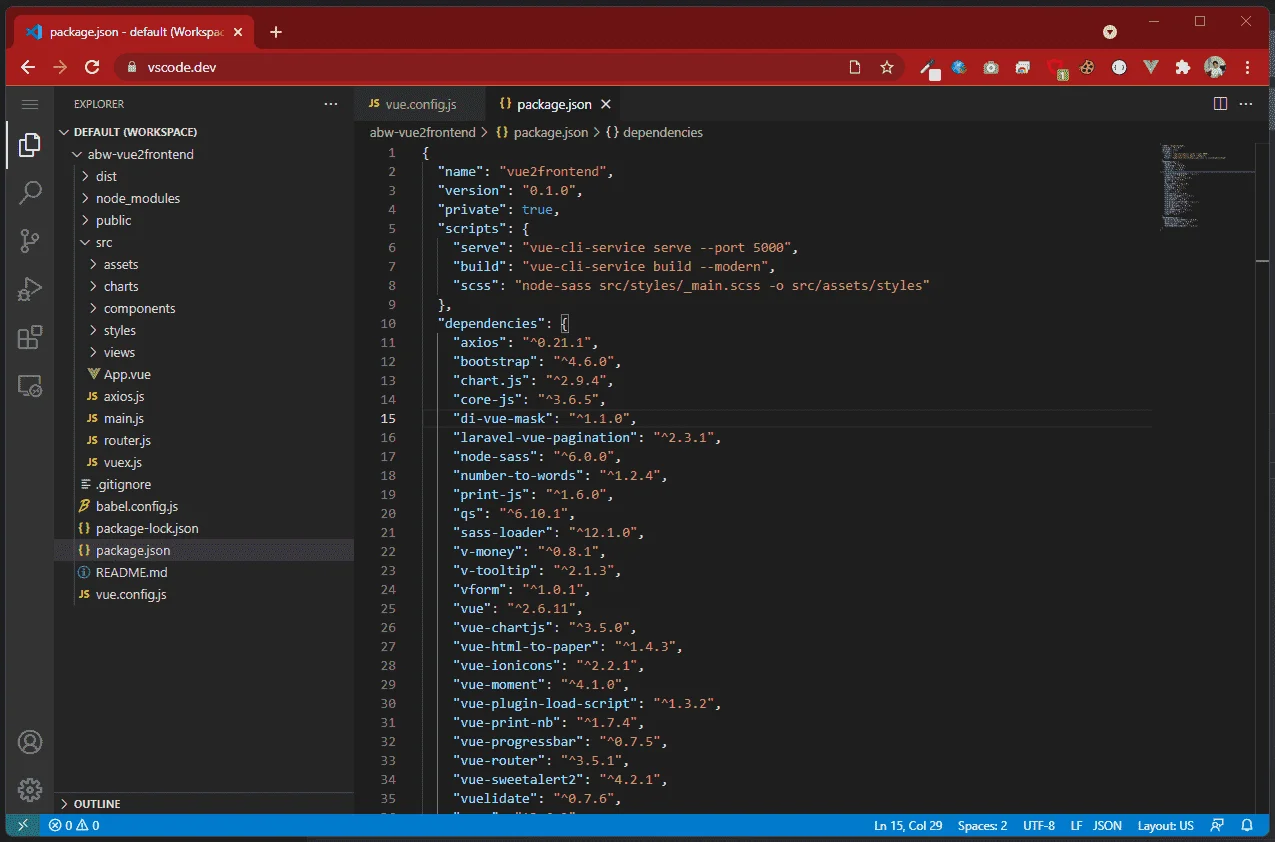Close the package.json editor tab
1275x842 pixels.
point(606,104)
